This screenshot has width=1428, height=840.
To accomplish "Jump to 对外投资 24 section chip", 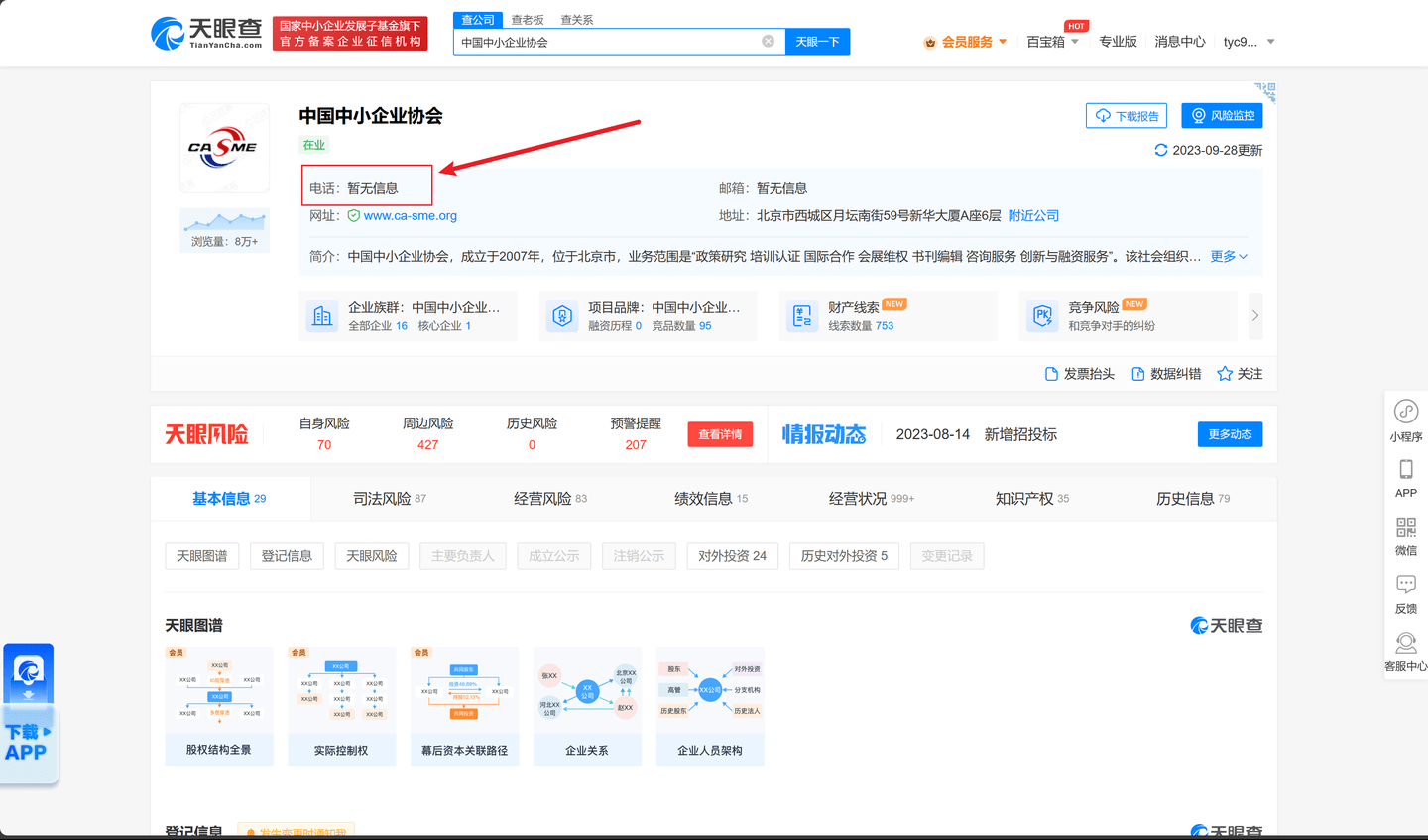I will (733, 556).
